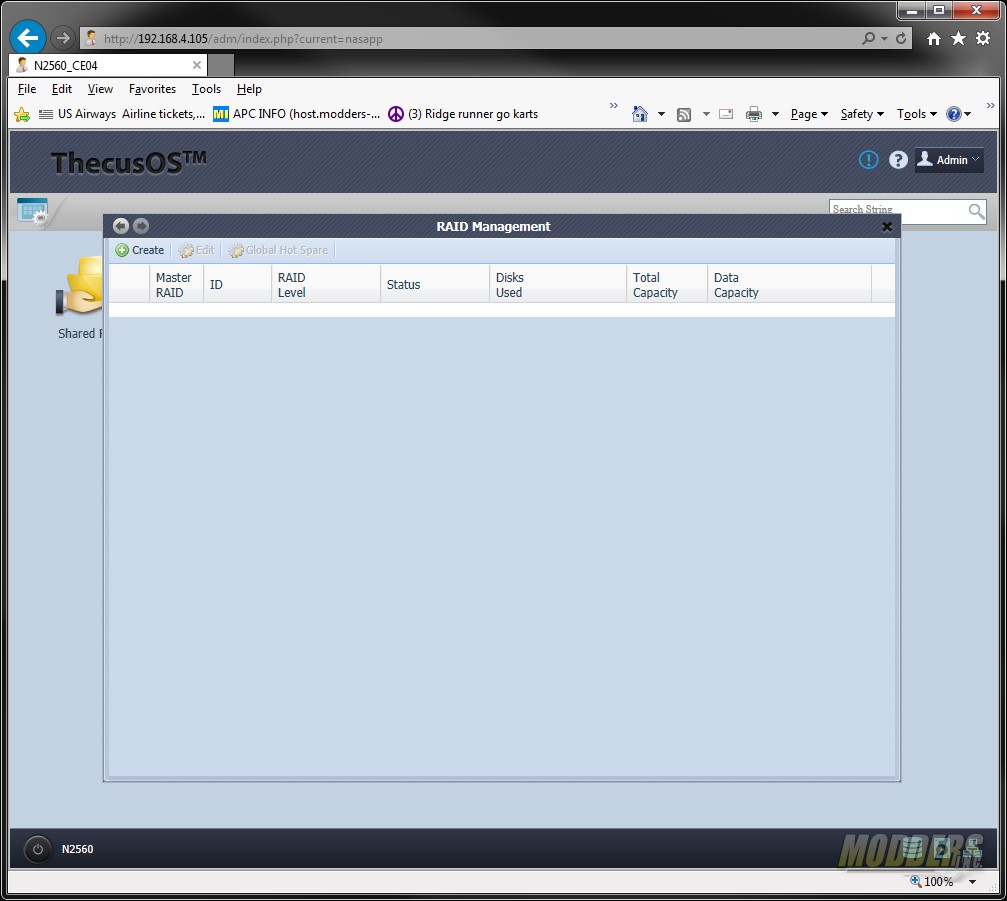Click the Search String magnifier icon
The image size is (1007, 901).
coord(976,211)
